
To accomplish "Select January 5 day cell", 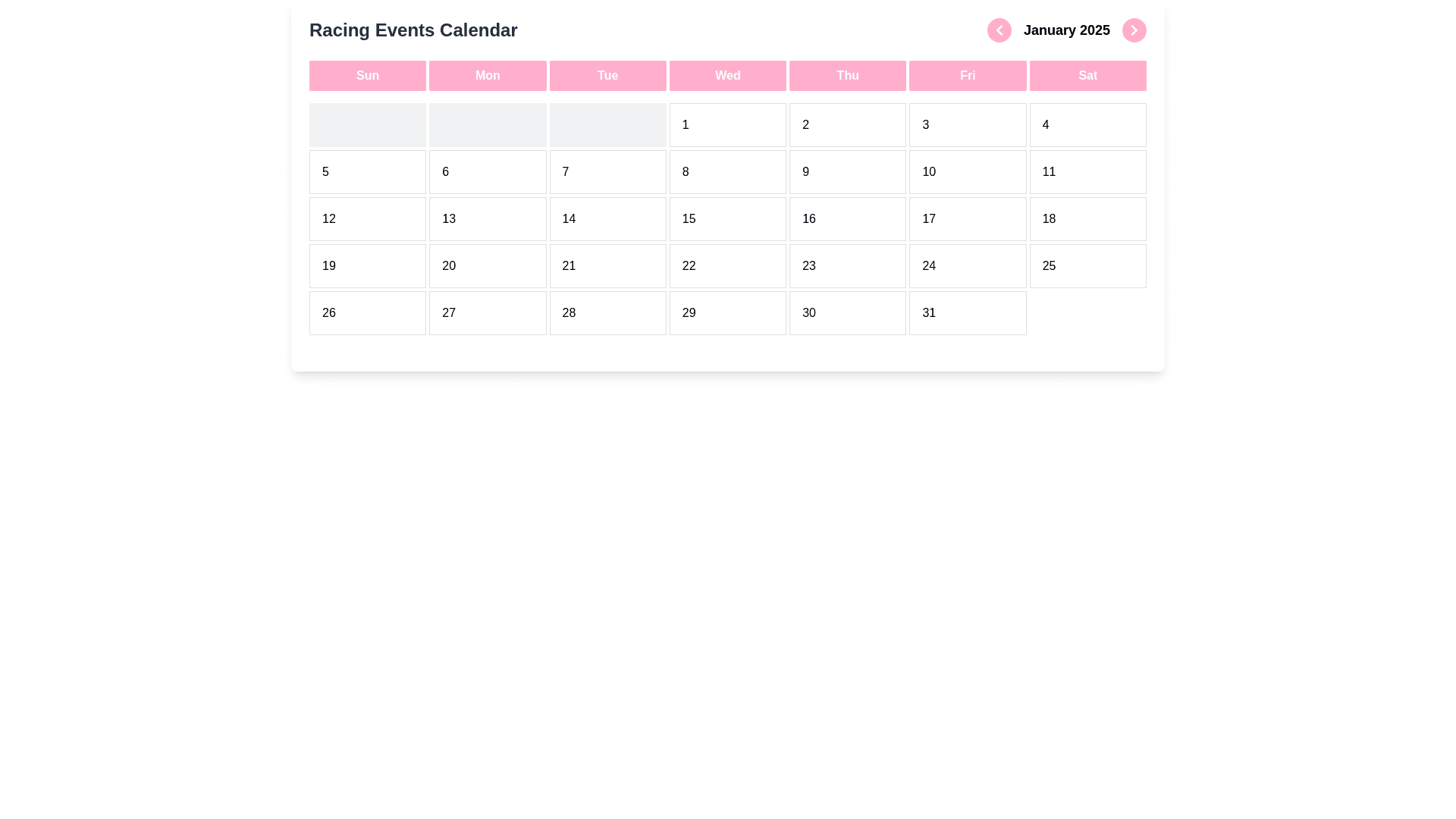I will coord(367,172).
